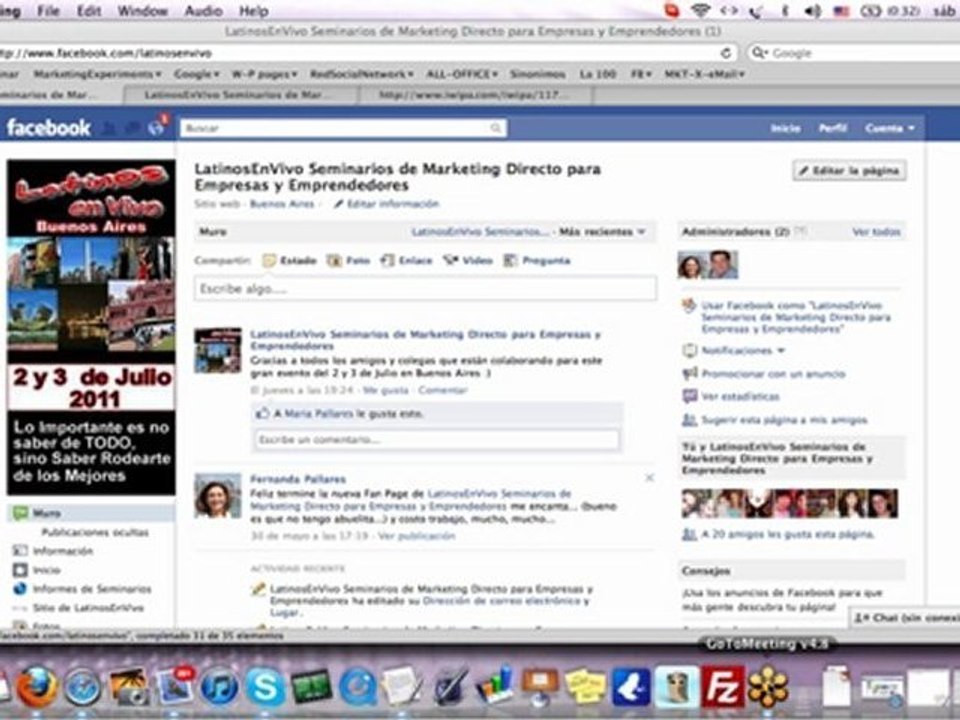Click the Escribe un comentario field

click(x=436, y=440)
